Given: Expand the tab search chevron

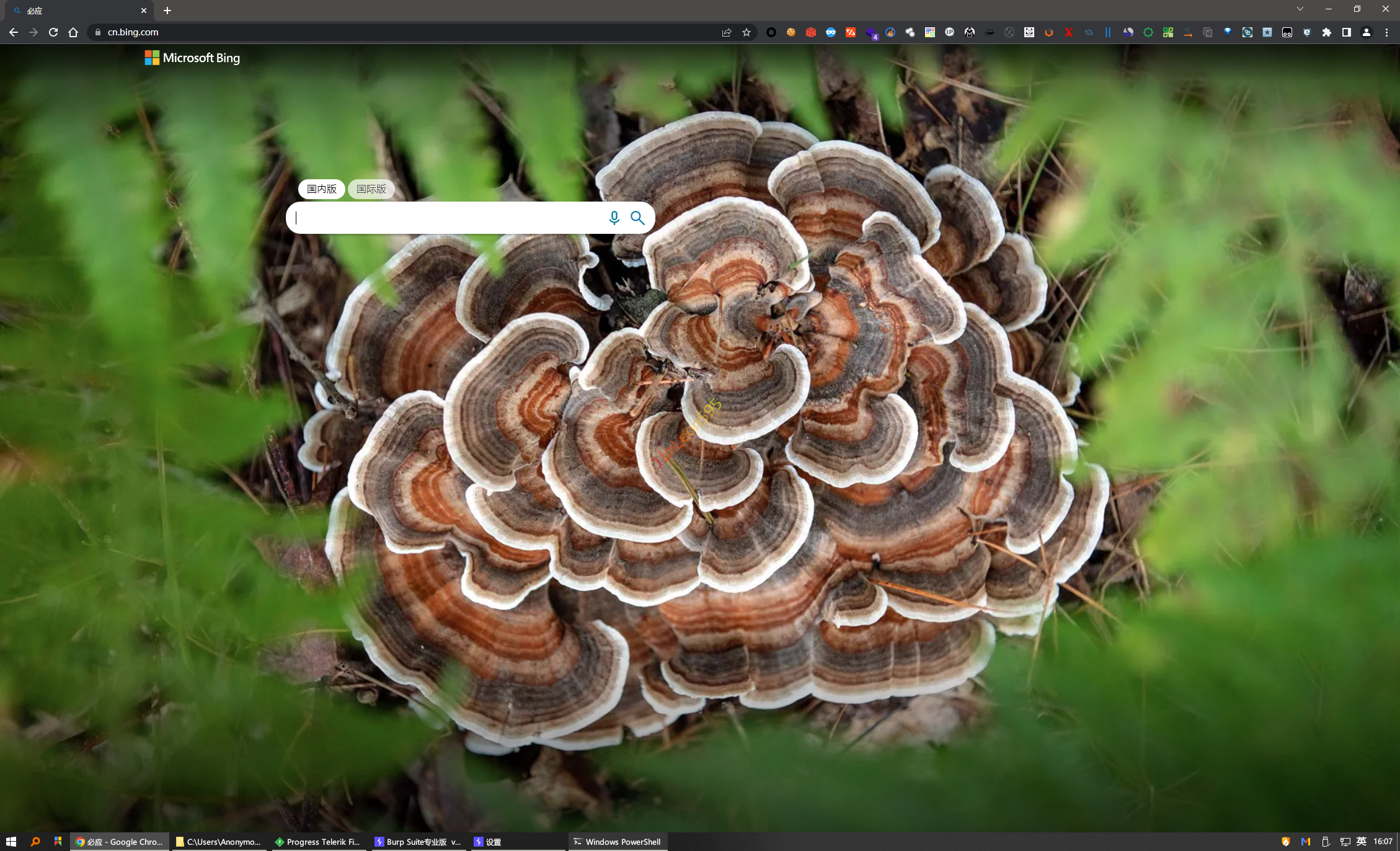Looking at the screenshot, I should coord(1300,9).
